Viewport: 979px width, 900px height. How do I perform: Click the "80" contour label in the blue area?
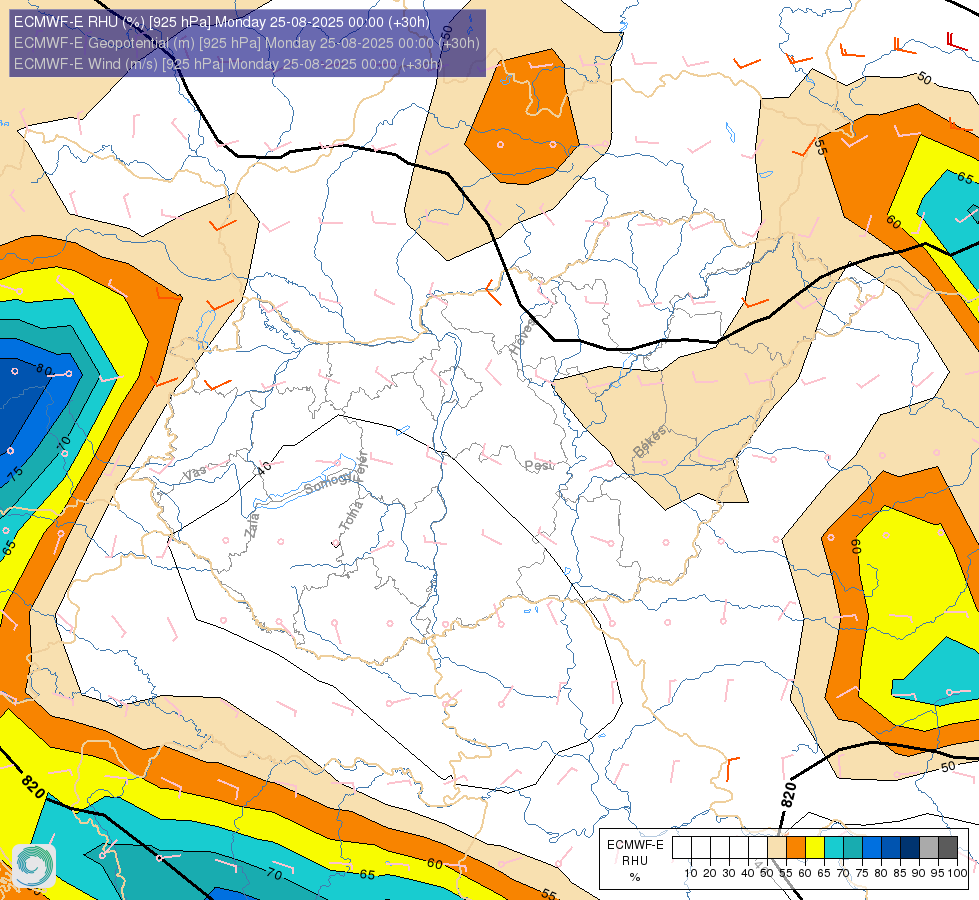[x=44, y=369]
